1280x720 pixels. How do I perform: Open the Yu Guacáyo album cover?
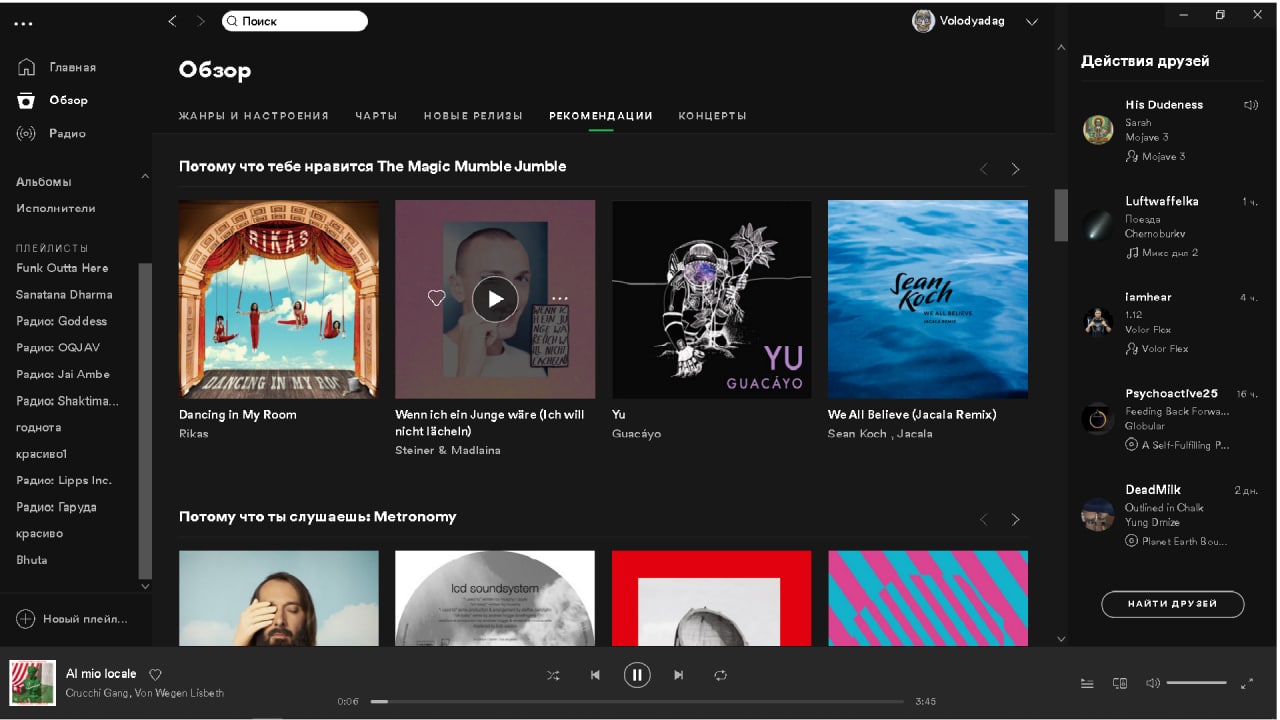pyautogui.click(x=712, y=299)
